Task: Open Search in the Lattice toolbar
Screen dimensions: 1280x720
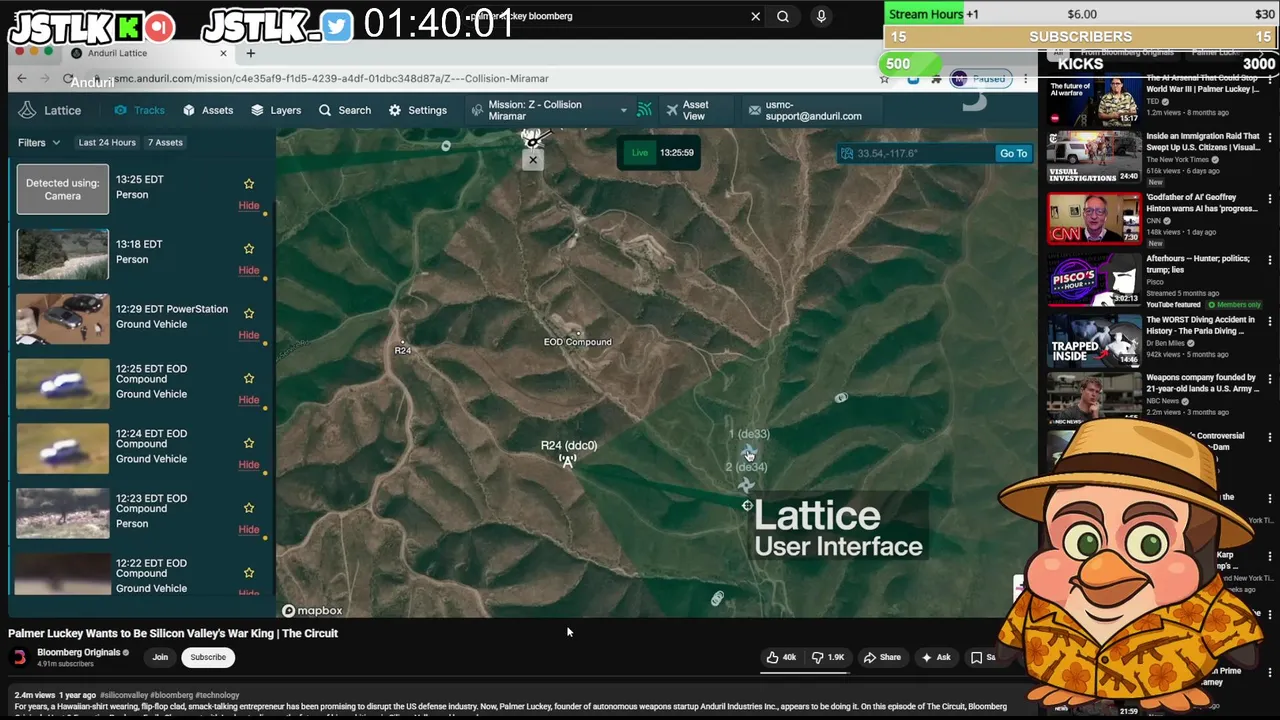Action: point(344,110)
